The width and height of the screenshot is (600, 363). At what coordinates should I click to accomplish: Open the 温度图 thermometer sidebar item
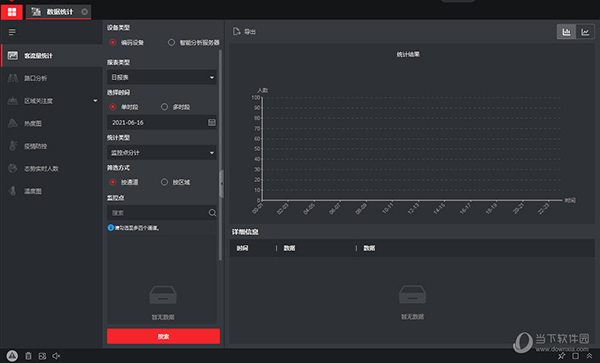pos(52,191)
